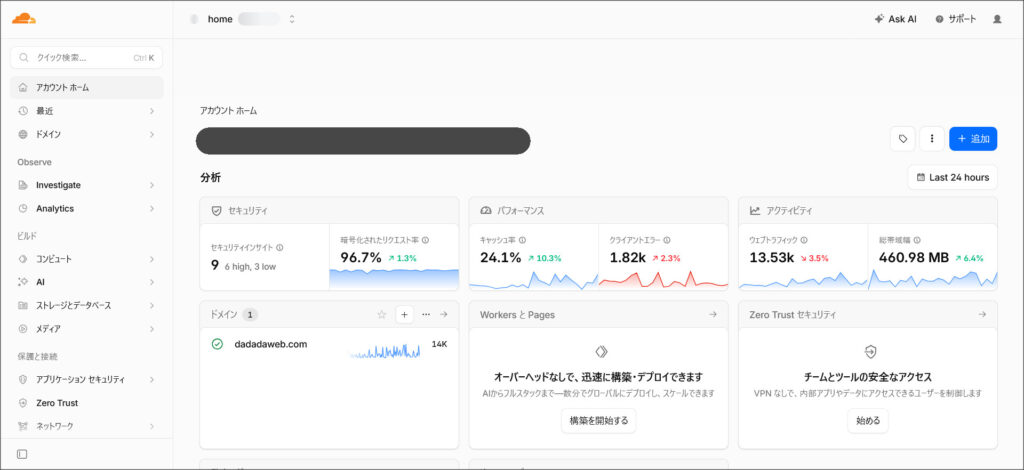Click the 構築を開始する button
Image resolution: width=1024 pixels, height=470 pixels.
(x=598, y=421)
